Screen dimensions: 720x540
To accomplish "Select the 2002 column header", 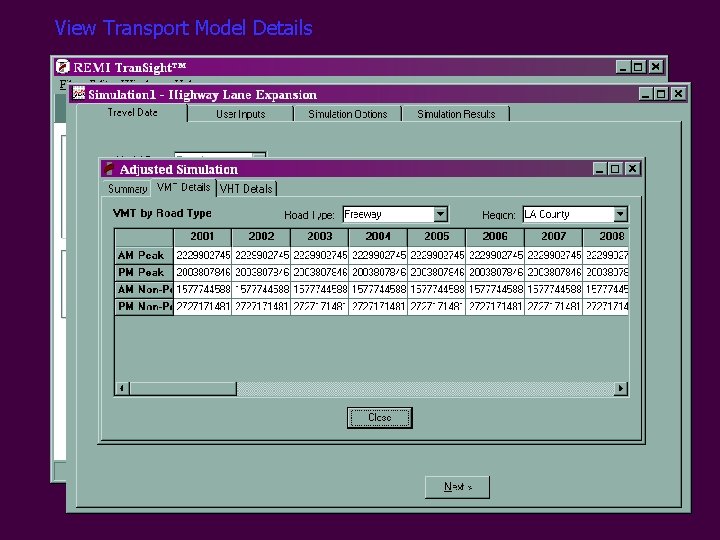I will click(x=261, y=236).
